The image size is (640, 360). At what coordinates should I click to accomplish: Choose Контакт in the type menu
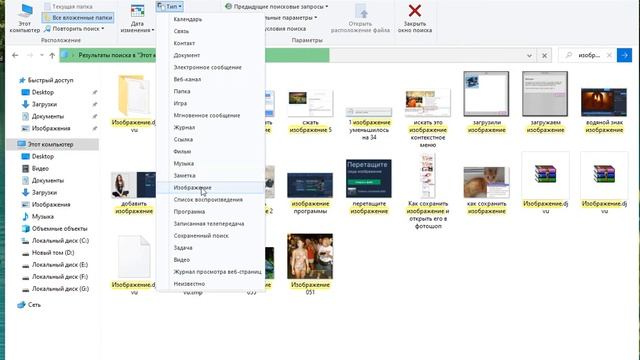tap(211, 43)
